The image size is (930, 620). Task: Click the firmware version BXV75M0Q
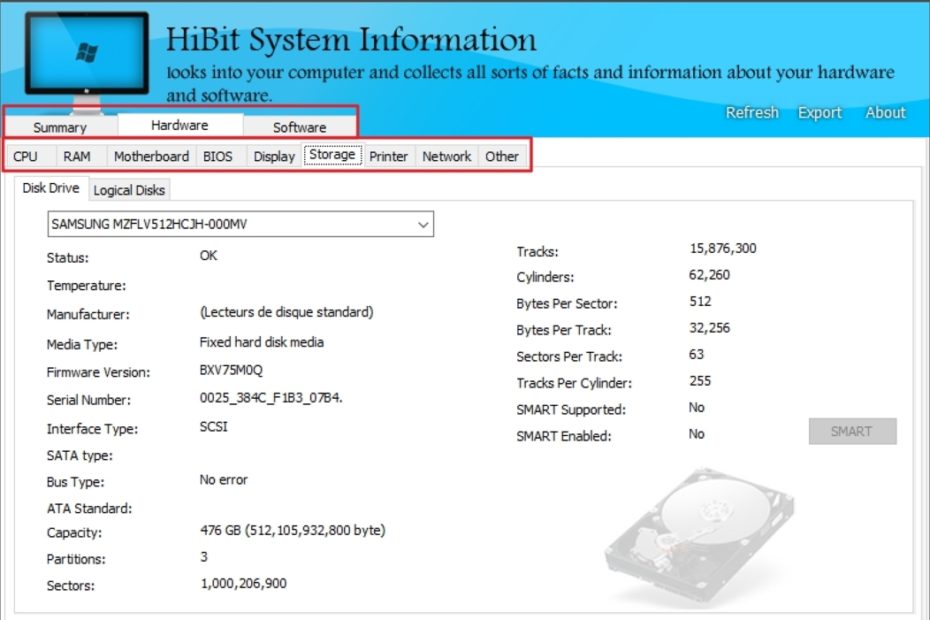pyautogui.click(x=231, y=370)
